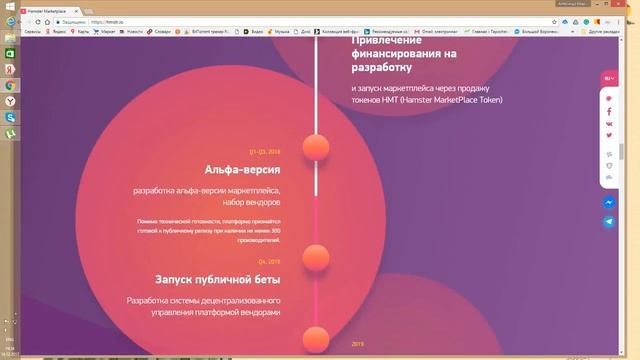Click the orange extension icon in toolbar
Viewport: 640px width, 360px height.
(597, 22)
